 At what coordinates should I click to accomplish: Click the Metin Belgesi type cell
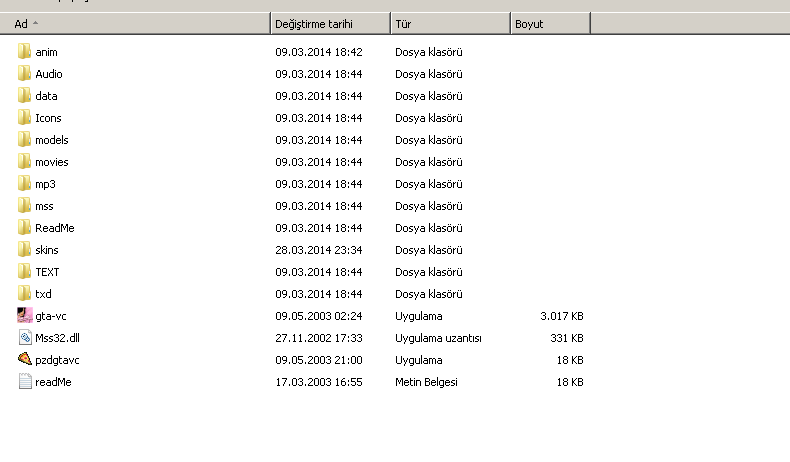tap(426, 382)
